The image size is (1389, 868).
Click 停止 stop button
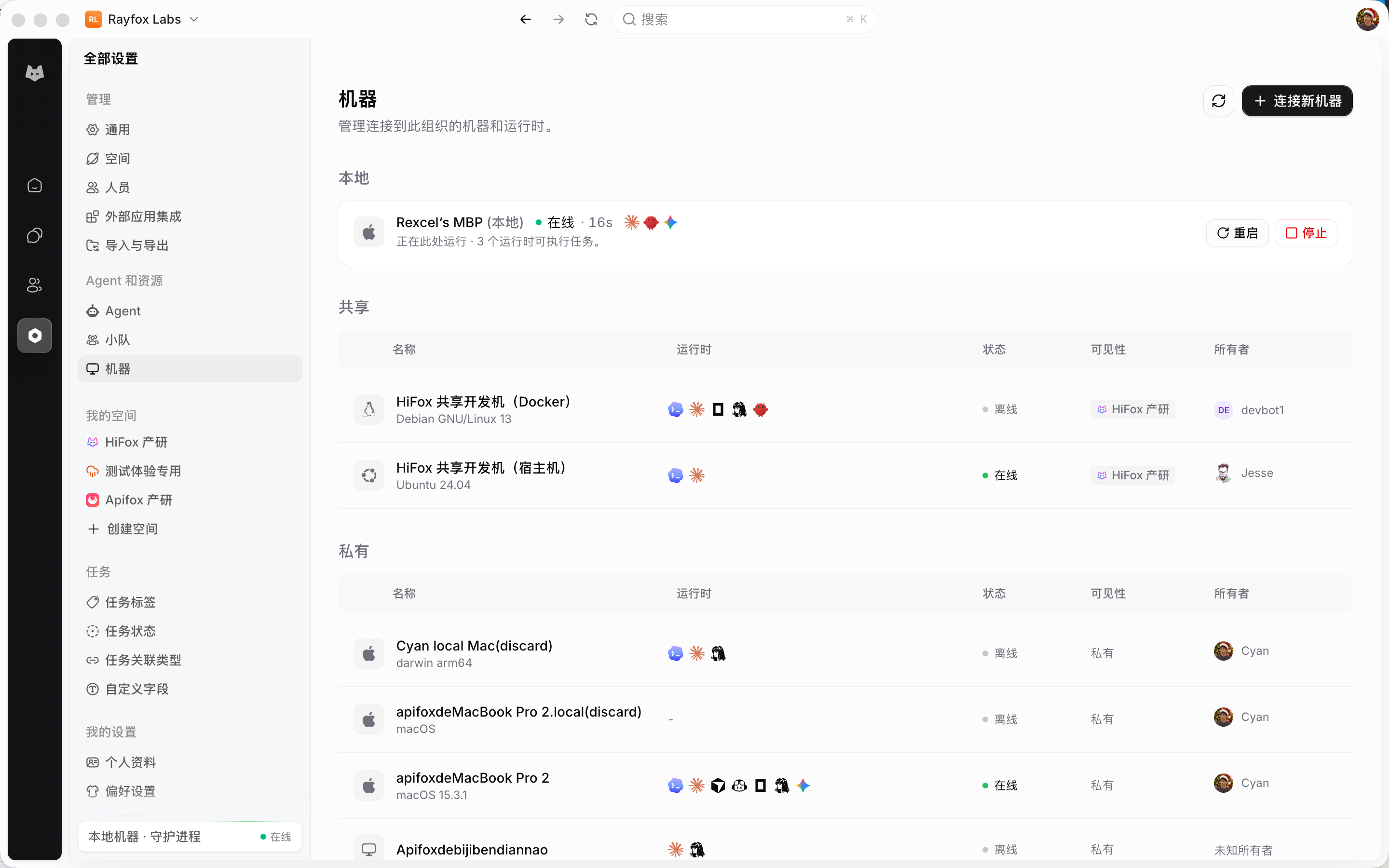[x=1306, y=233]
